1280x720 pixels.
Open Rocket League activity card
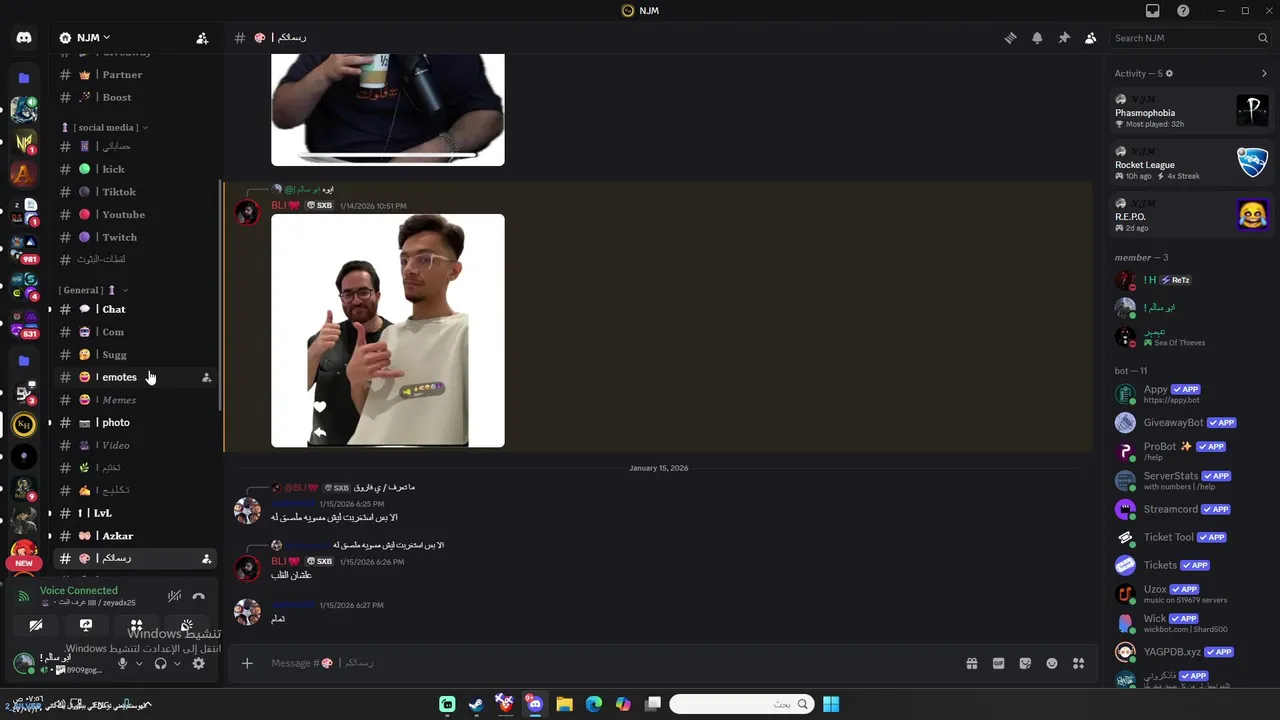coord(1191,162)
